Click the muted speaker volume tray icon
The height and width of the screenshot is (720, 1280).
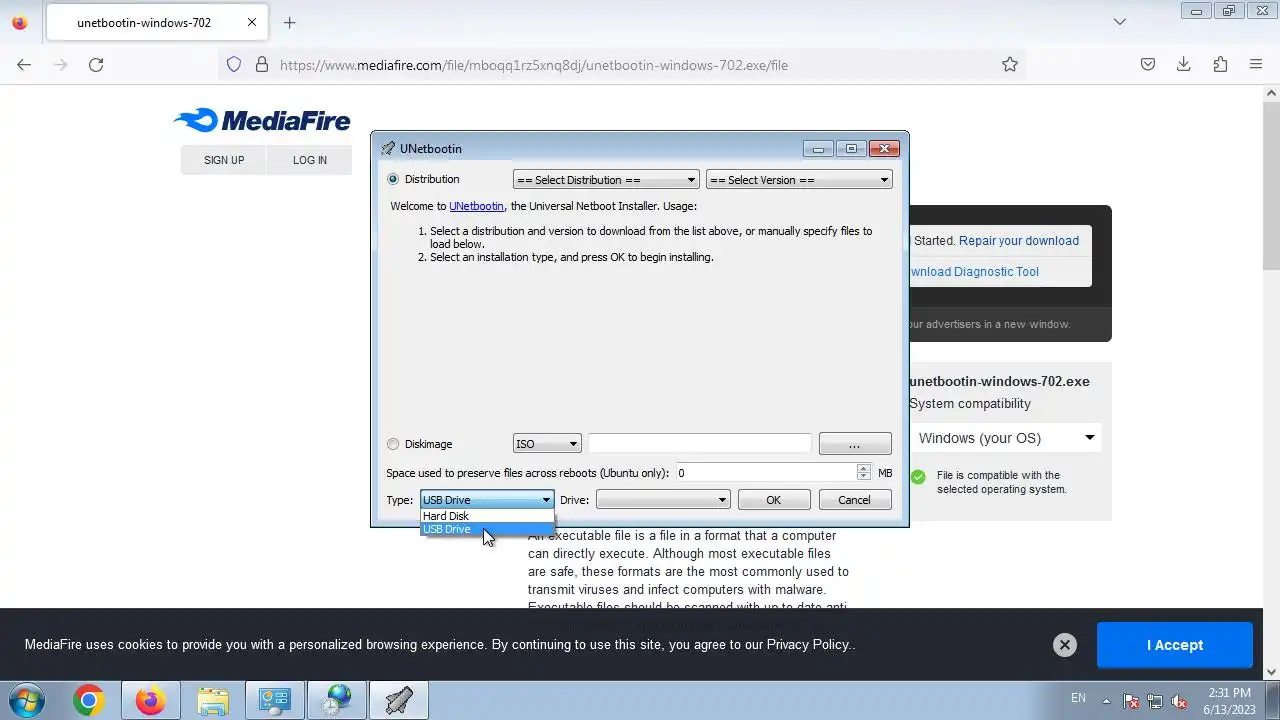pos(1179,701)
